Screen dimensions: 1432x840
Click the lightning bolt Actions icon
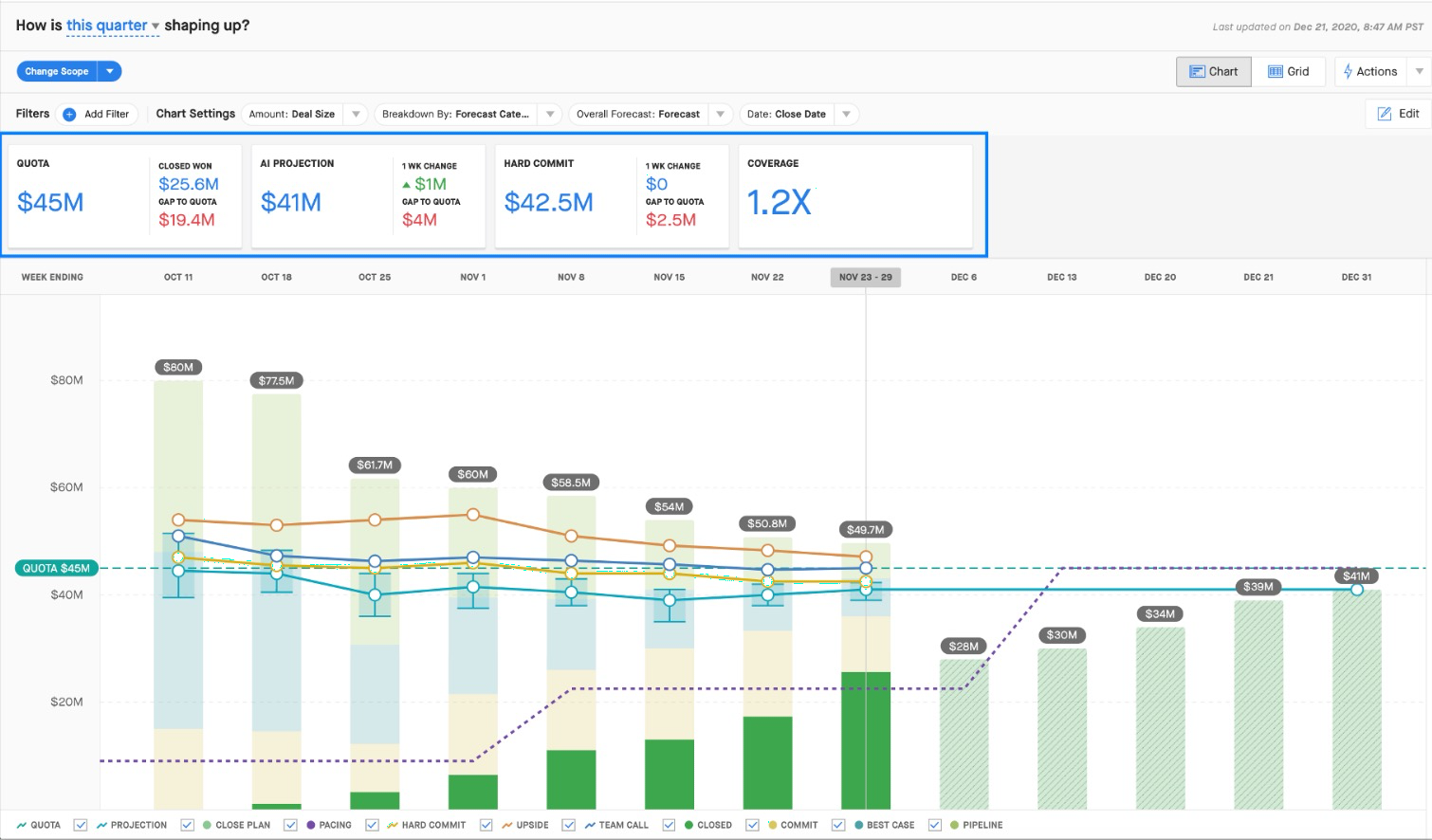tap(1348, 71)
